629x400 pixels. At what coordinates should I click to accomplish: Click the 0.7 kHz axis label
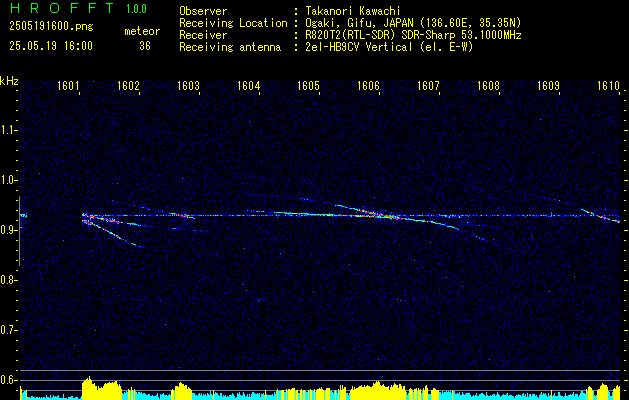point(8,330)
